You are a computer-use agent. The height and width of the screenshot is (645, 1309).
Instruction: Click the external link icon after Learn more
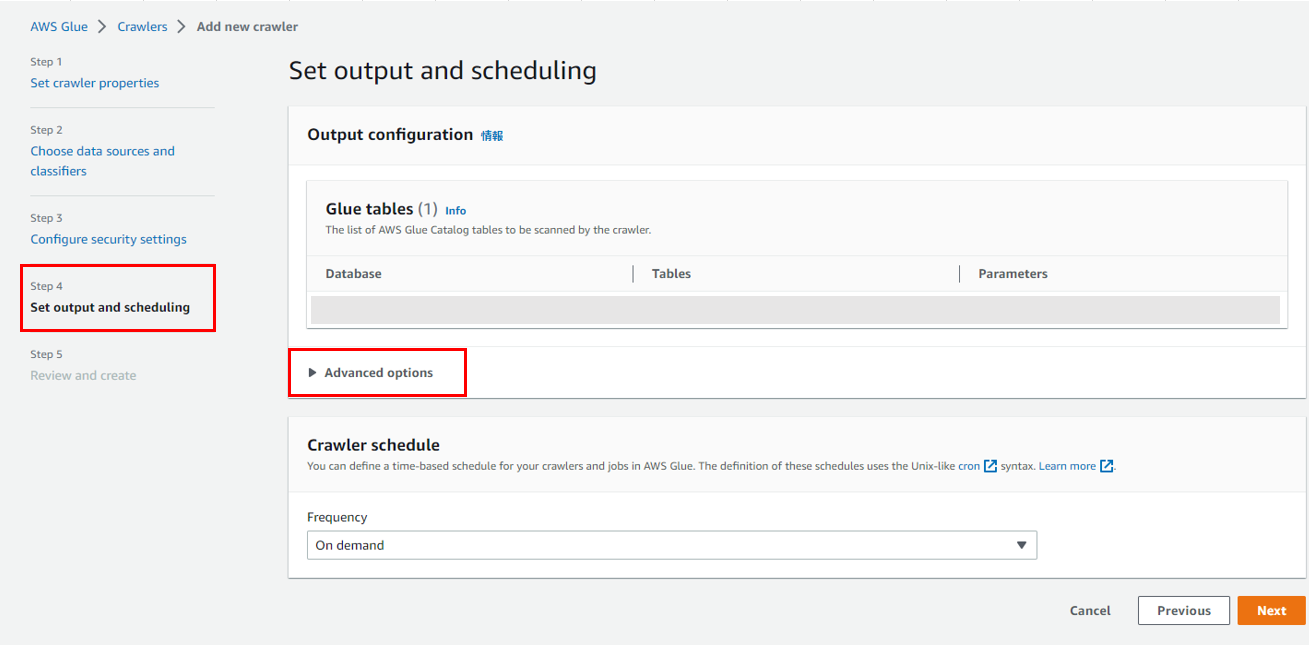1106,466
